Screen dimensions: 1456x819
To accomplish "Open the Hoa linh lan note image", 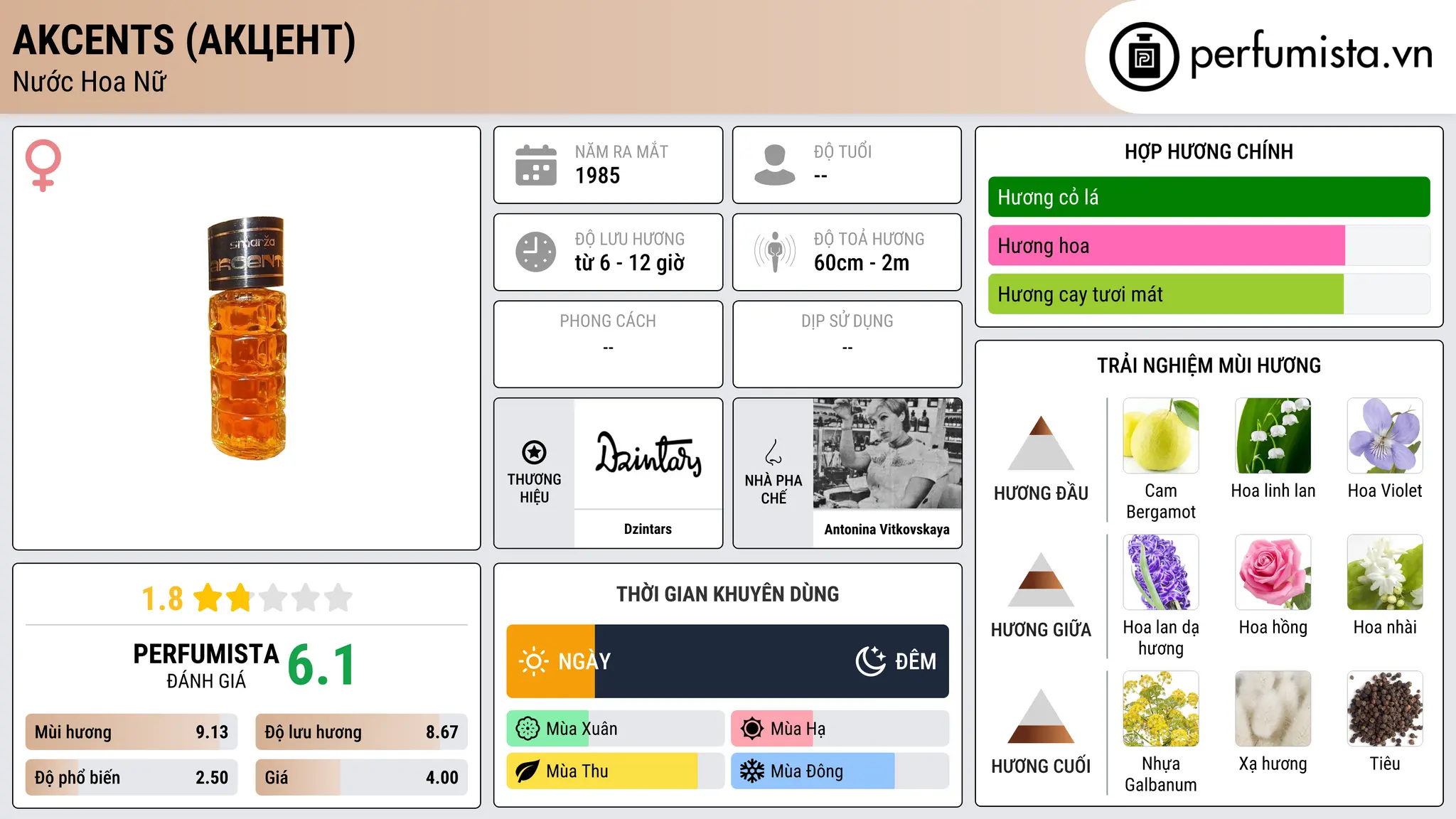I will point(1273,436).
